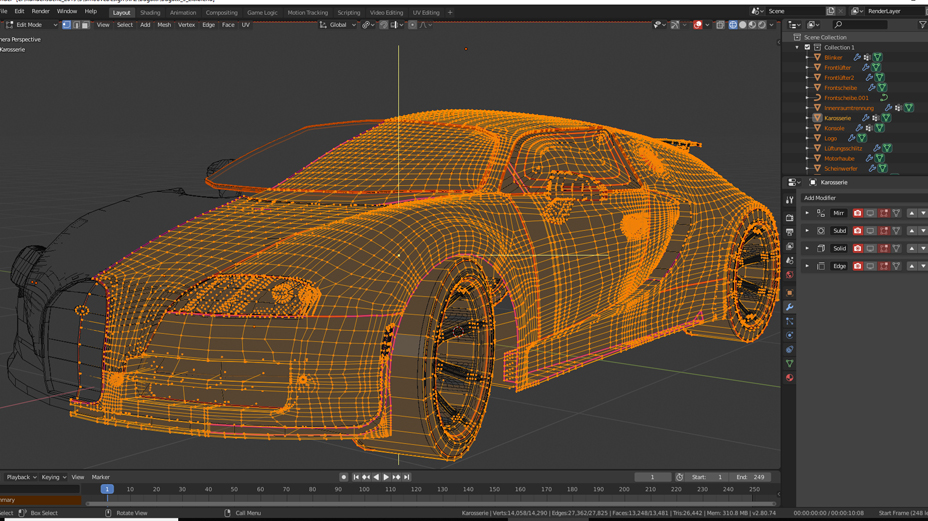This screenshot has height=521, width=928.
Task: Select edge select mode icon
Action: pos(76,25)
